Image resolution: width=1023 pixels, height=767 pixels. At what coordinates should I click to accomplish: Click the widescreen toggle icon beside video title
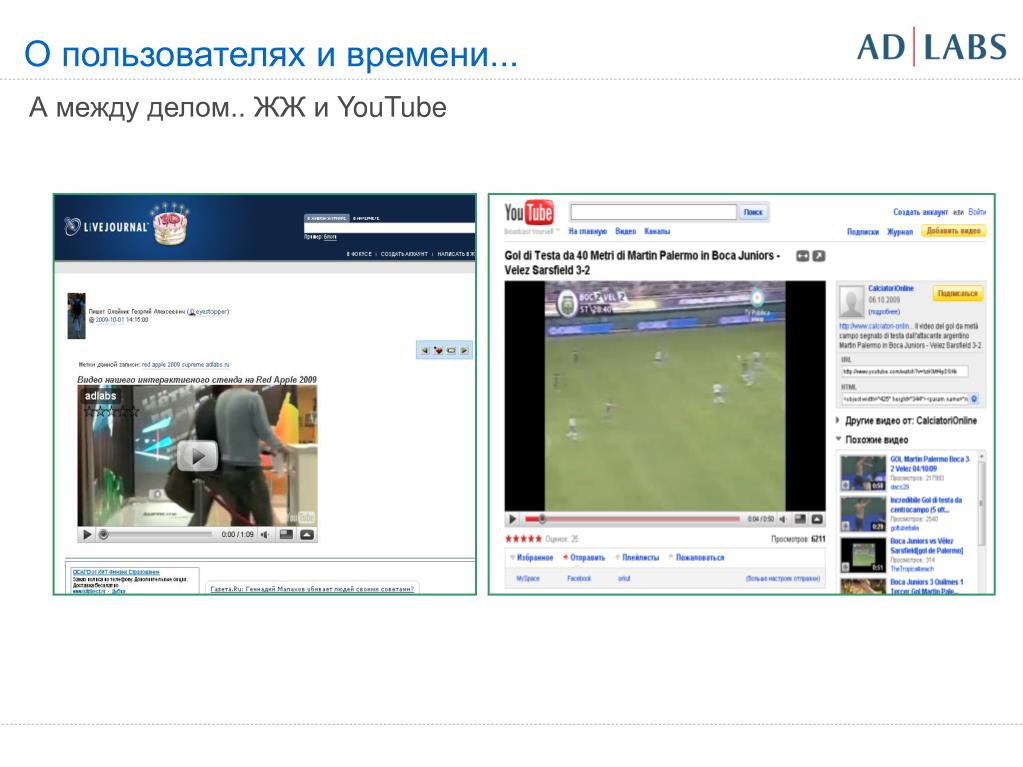point(802,256)
